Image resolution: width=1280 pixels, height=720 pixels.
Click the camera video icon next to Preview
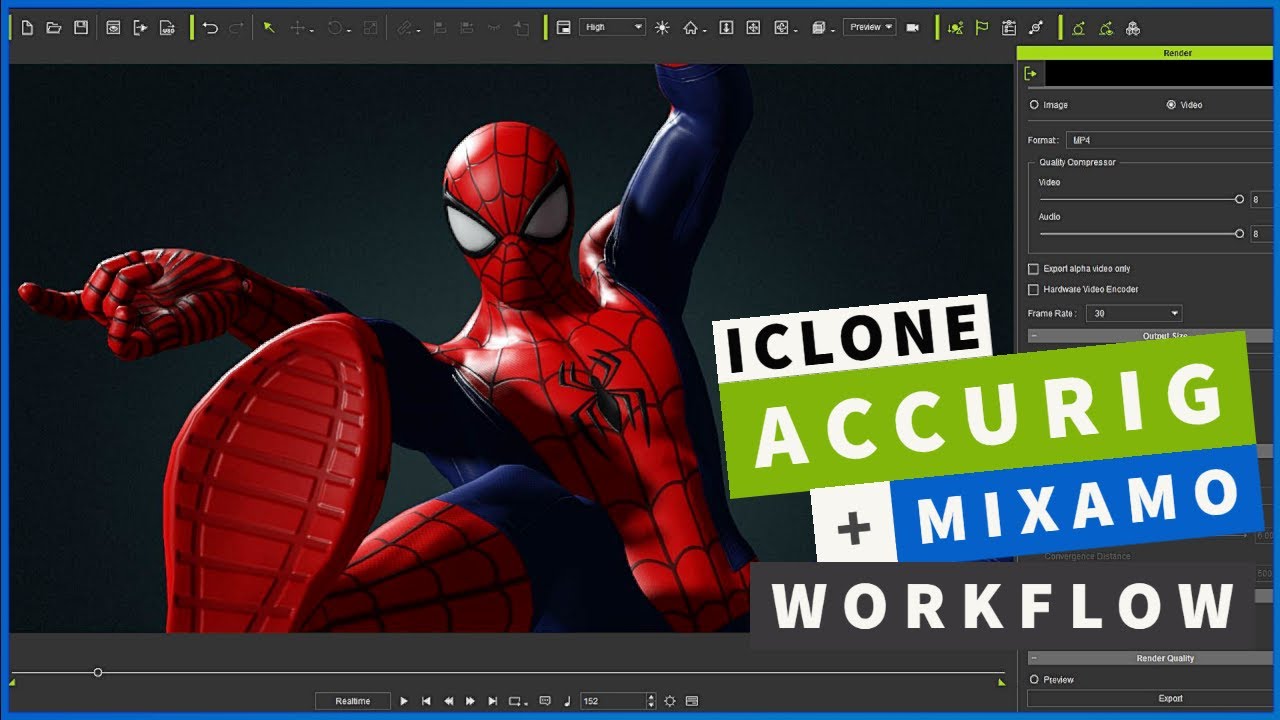point(912,28)
